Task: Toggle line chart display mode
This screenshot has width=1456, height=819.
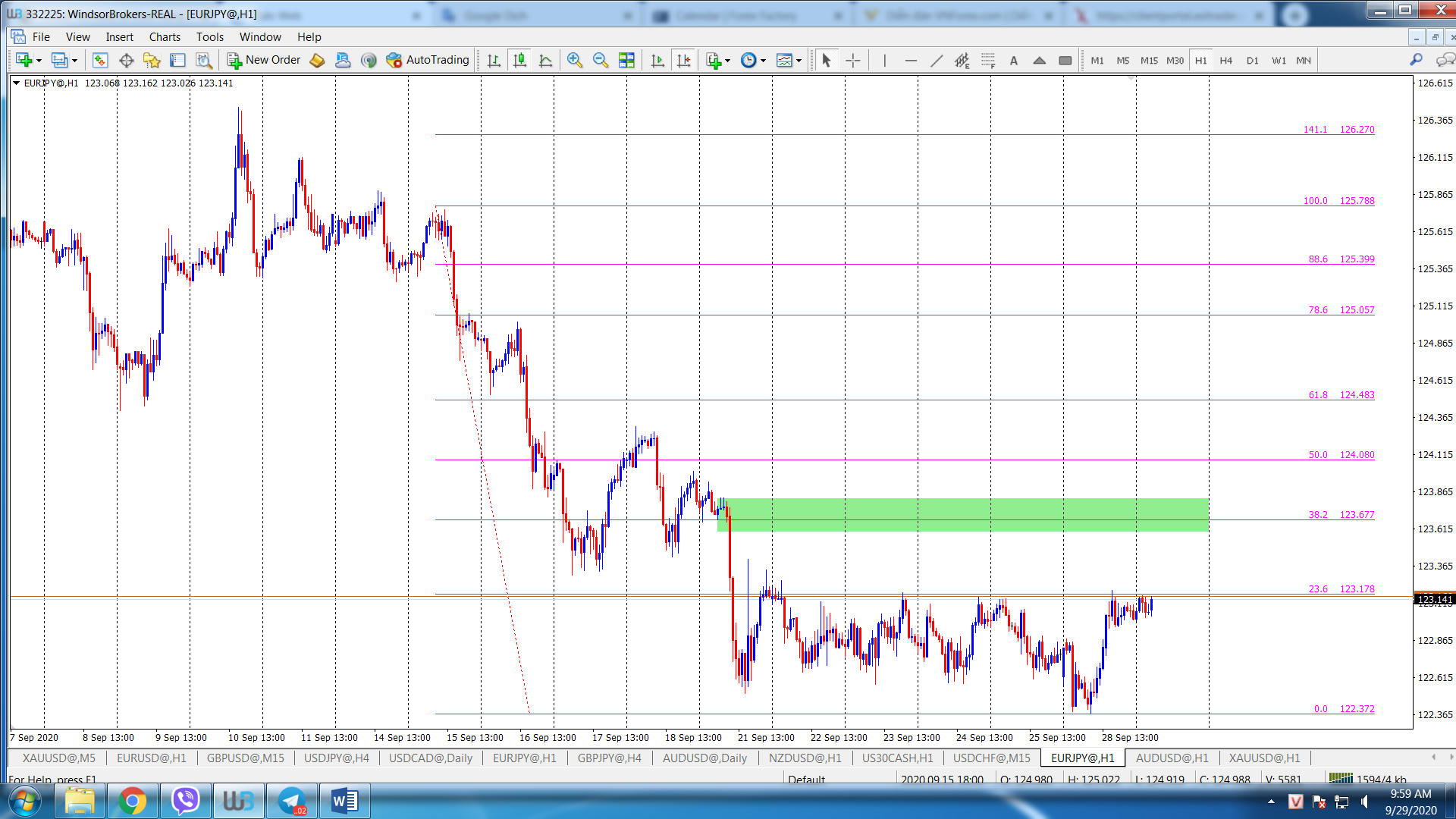Action: [x=545, y=60]
